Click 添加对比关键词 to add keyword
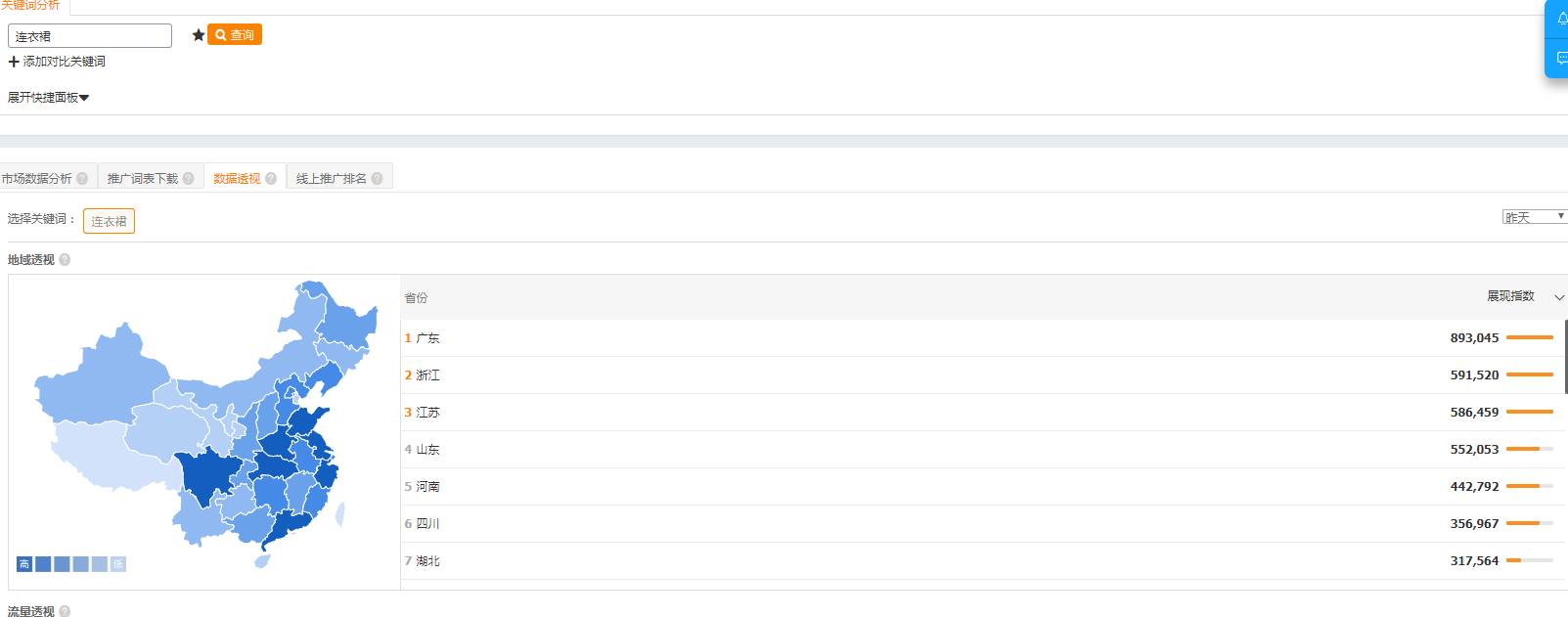 (57, 62)
